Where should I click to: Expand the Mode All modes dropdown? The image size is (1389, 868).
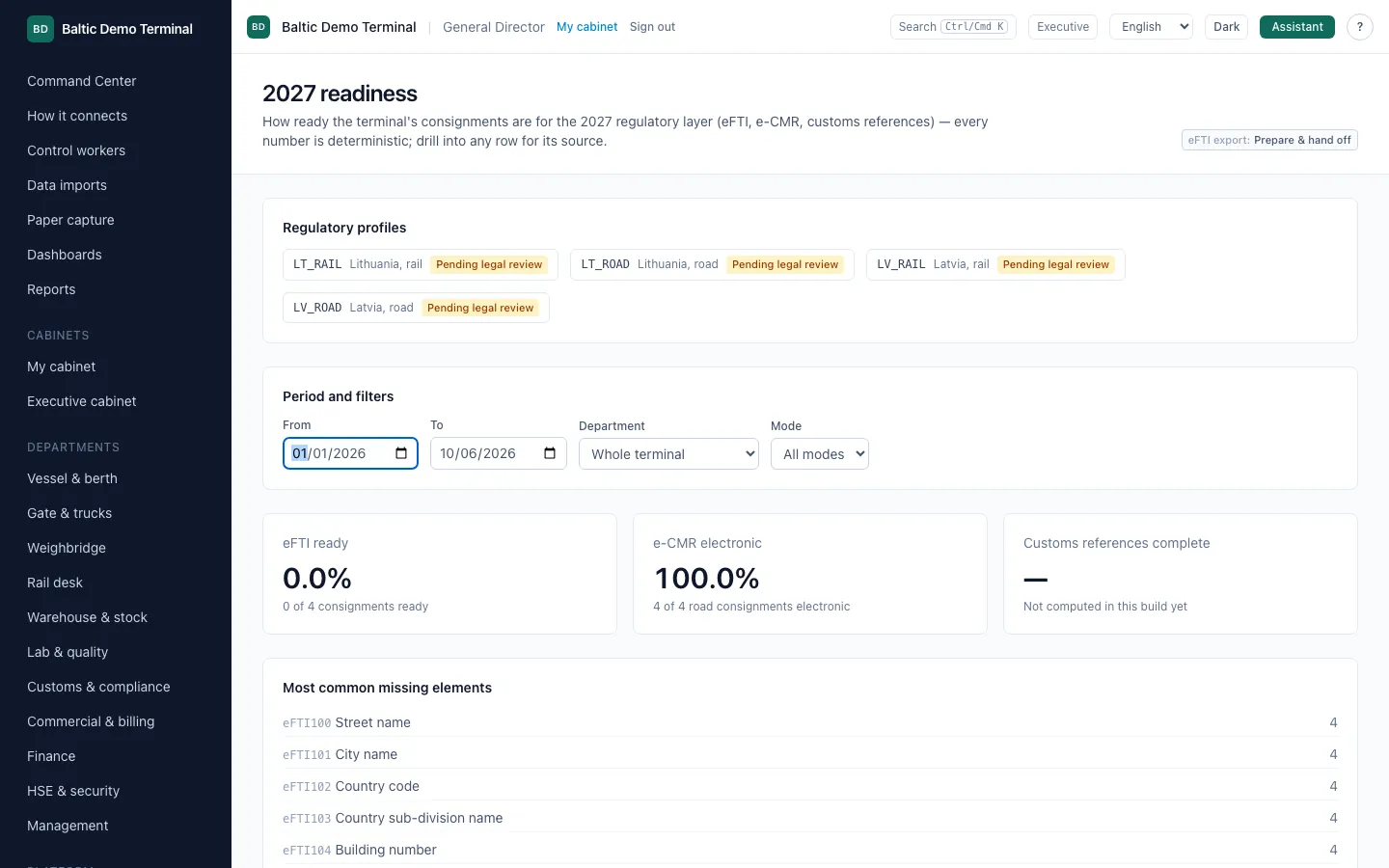click(820, 454)
